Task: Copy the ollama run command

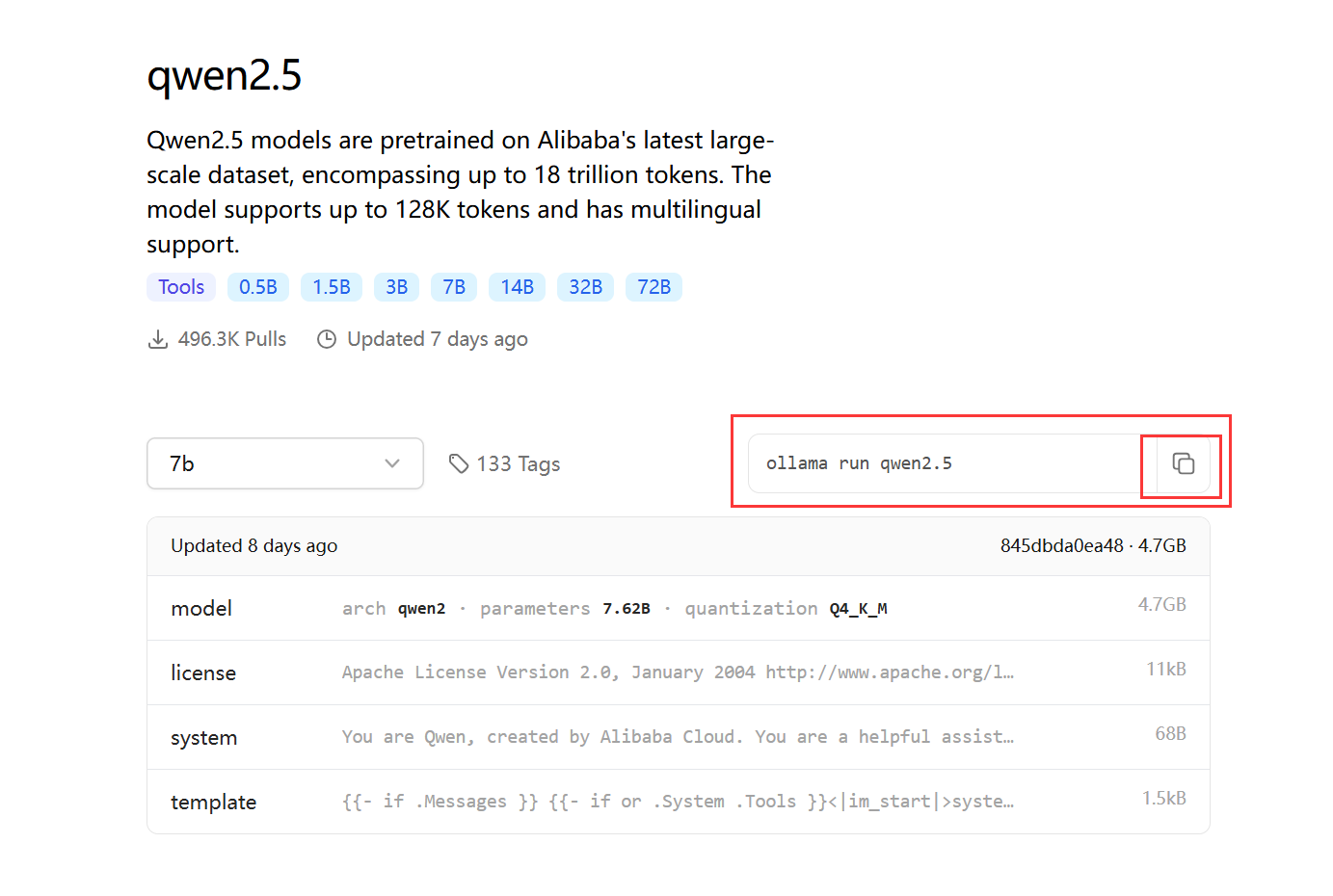Action: pyautogui.click(x=1183, y=463)
